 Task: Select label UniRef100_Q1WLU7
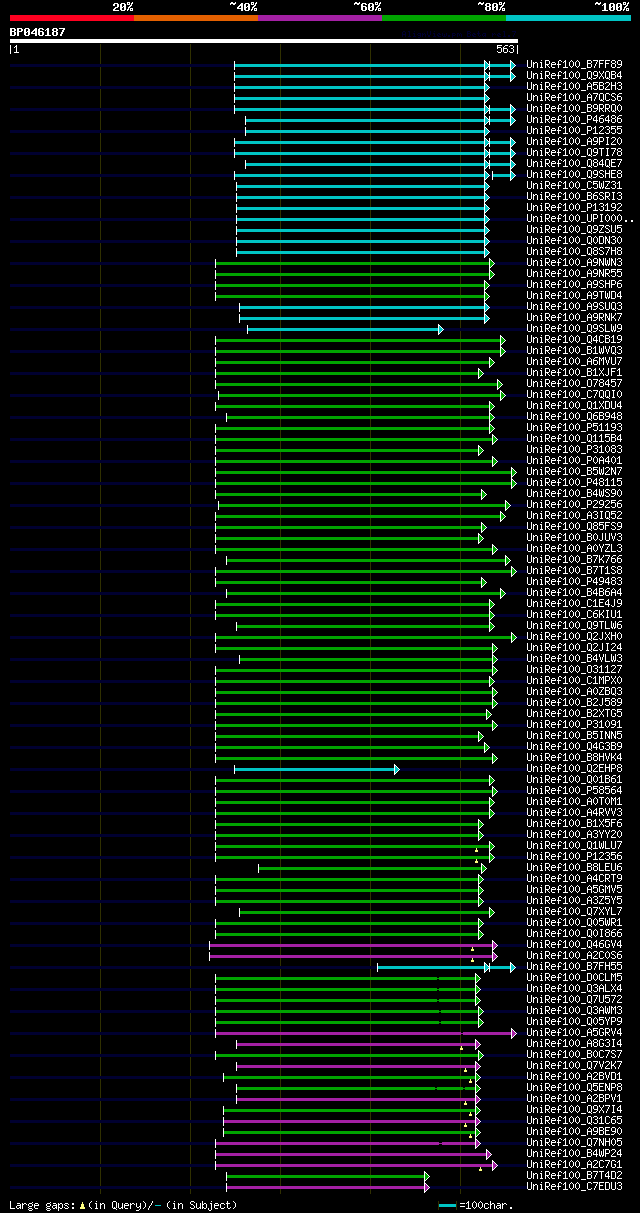[573, 845]
